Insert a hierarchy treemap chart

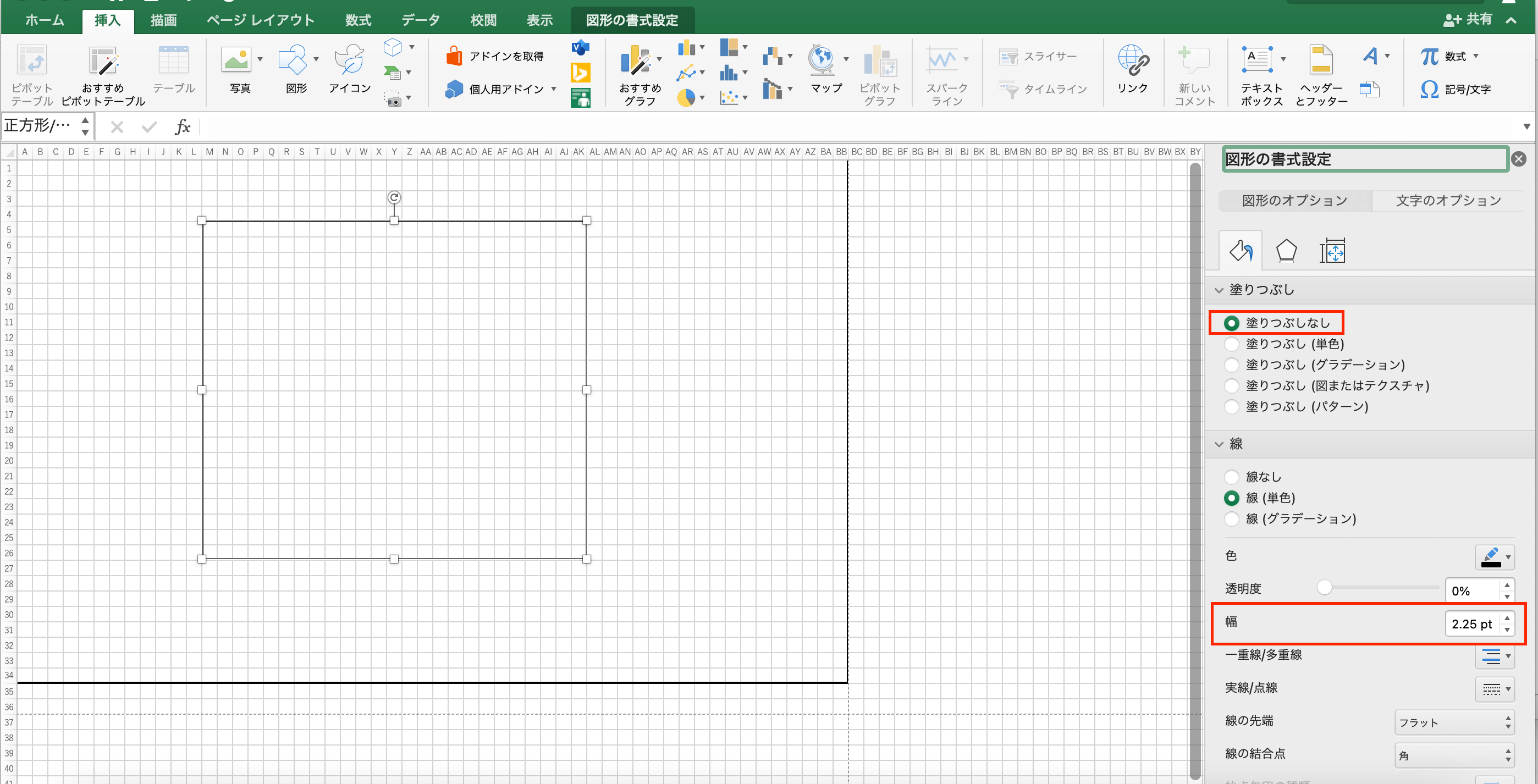pyautogui.click(x=729, y=47)
